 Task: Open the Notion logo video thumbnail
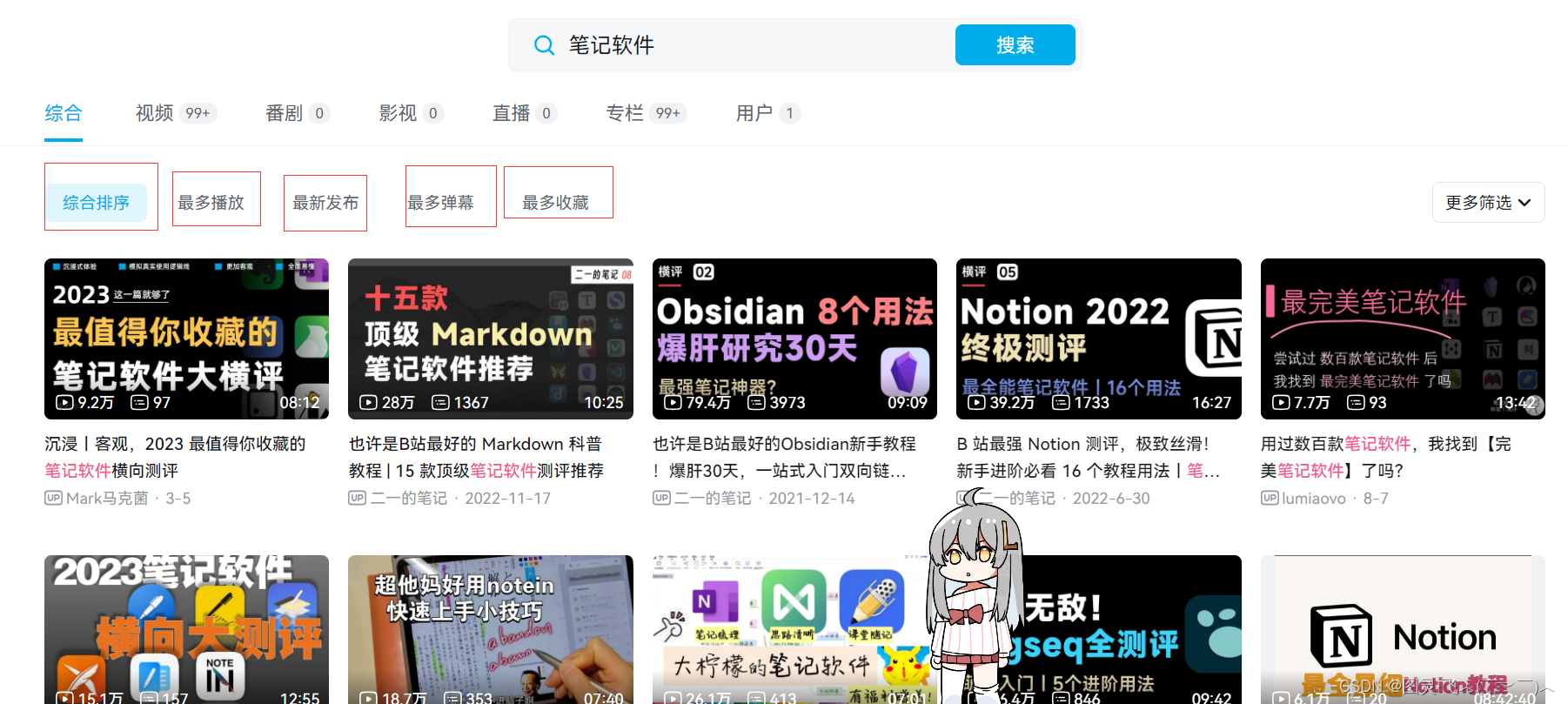(x=1403, y=629)
